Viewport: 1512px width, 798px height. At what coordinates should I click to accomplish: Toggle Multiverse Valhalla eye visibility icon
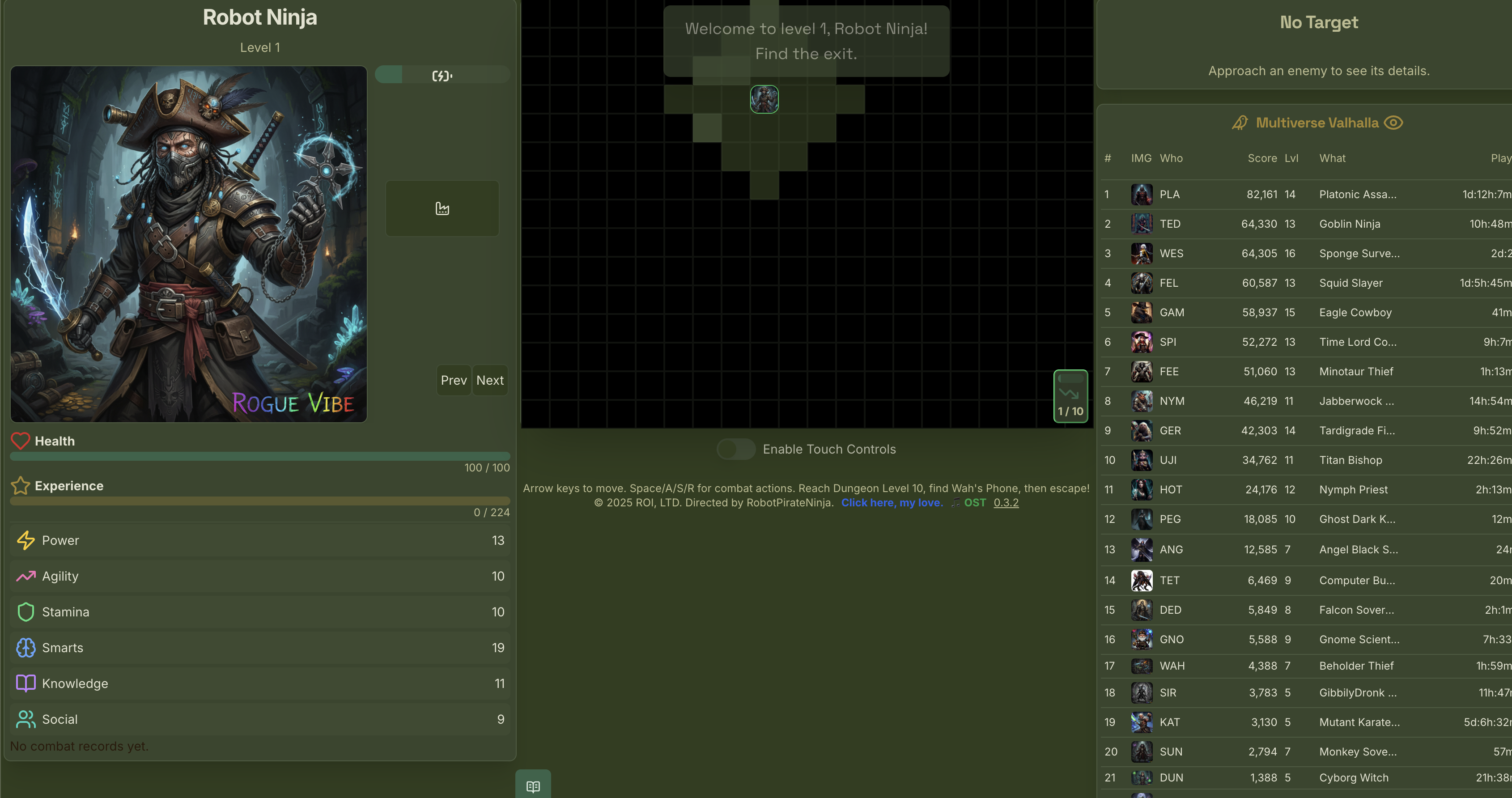(1393, 123)
